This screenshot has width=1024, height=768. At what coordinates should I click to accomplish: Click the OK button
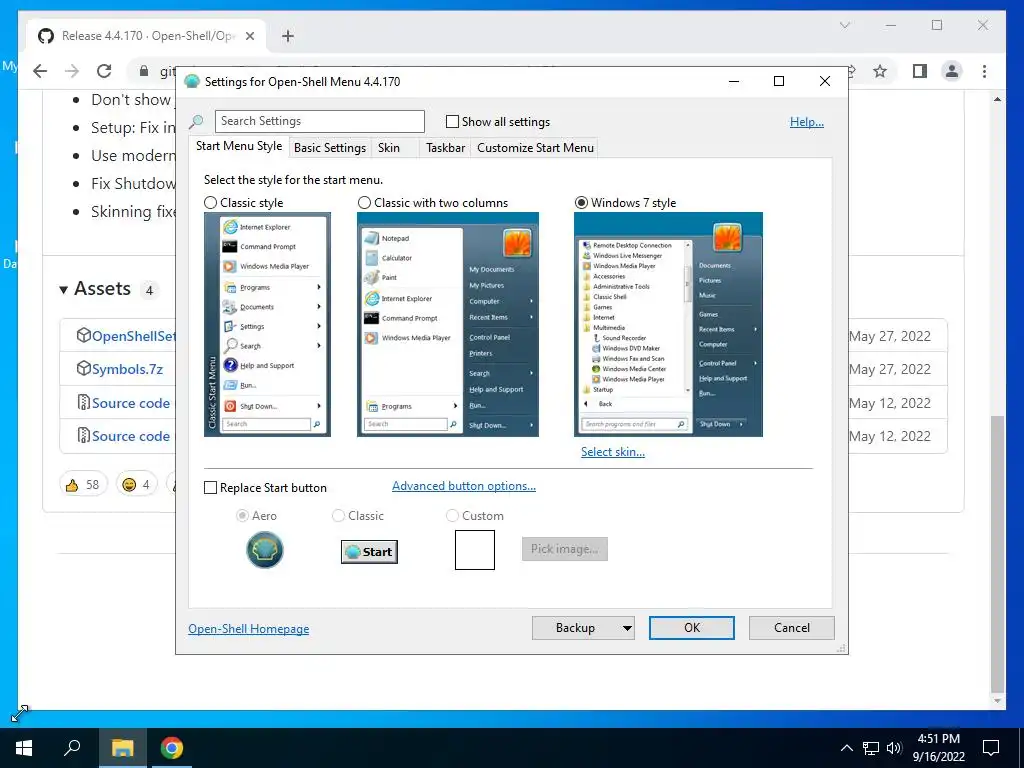692,628
